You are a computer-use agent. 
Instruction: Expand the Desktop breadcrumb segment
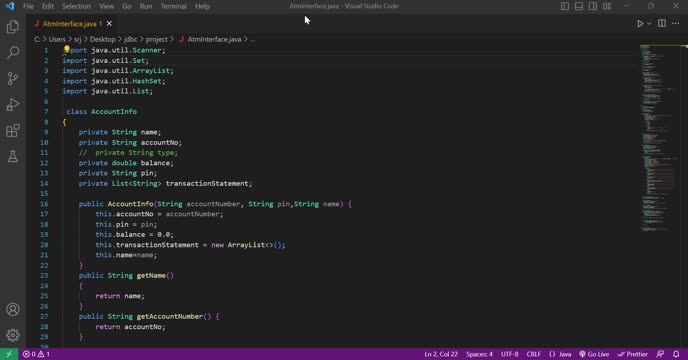103,39
